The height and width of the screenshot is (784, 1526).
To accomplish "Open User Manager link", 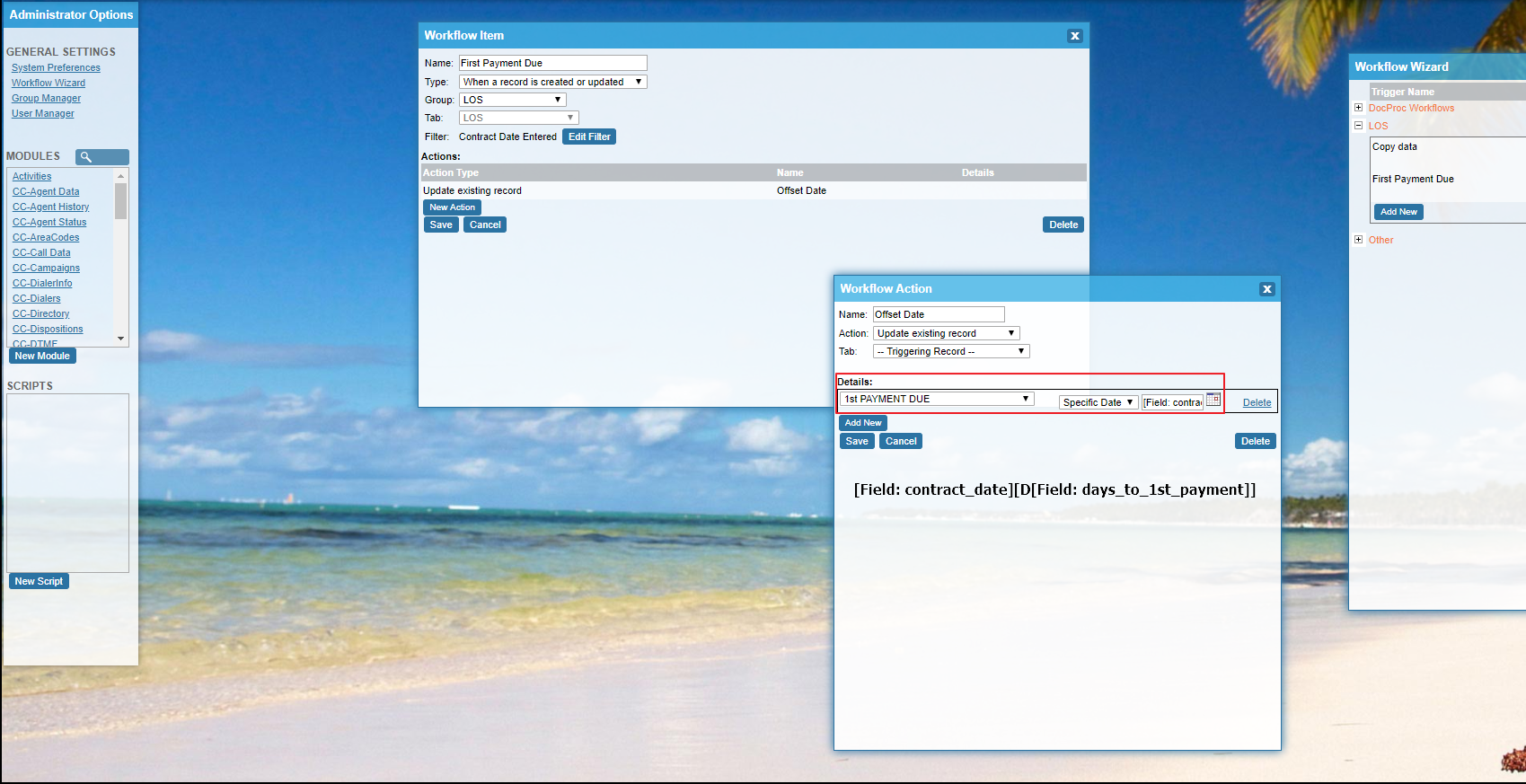I will tap(43, 113).
